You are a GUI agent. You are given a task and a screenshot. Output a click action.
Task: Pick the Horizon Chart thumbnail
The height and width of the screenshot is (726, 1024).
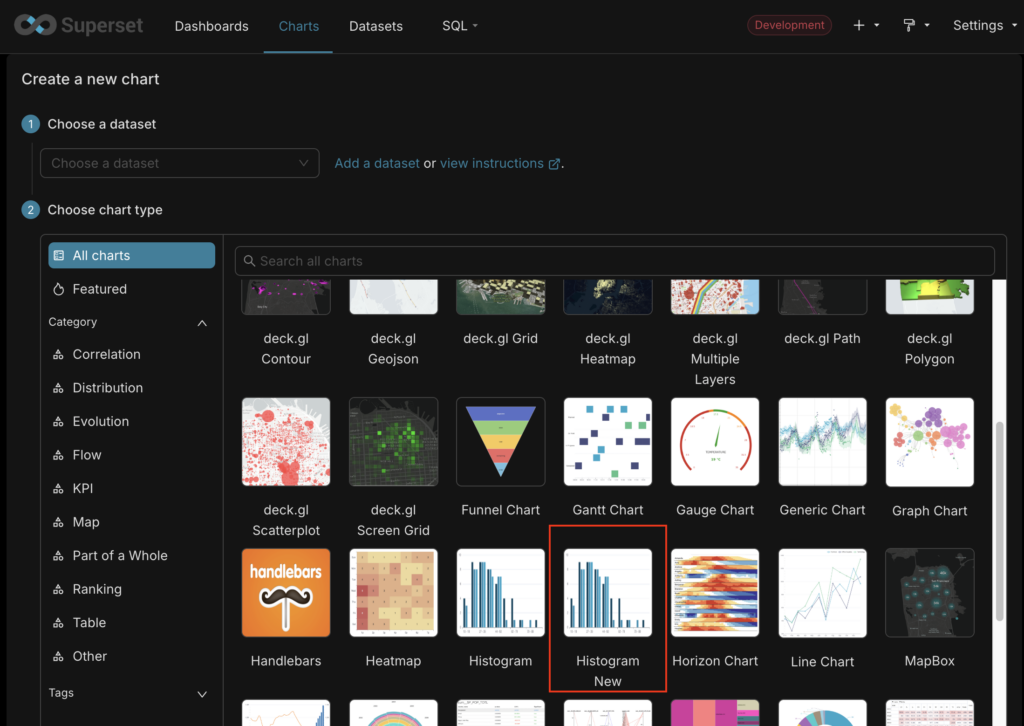click(x=715, y=593)
